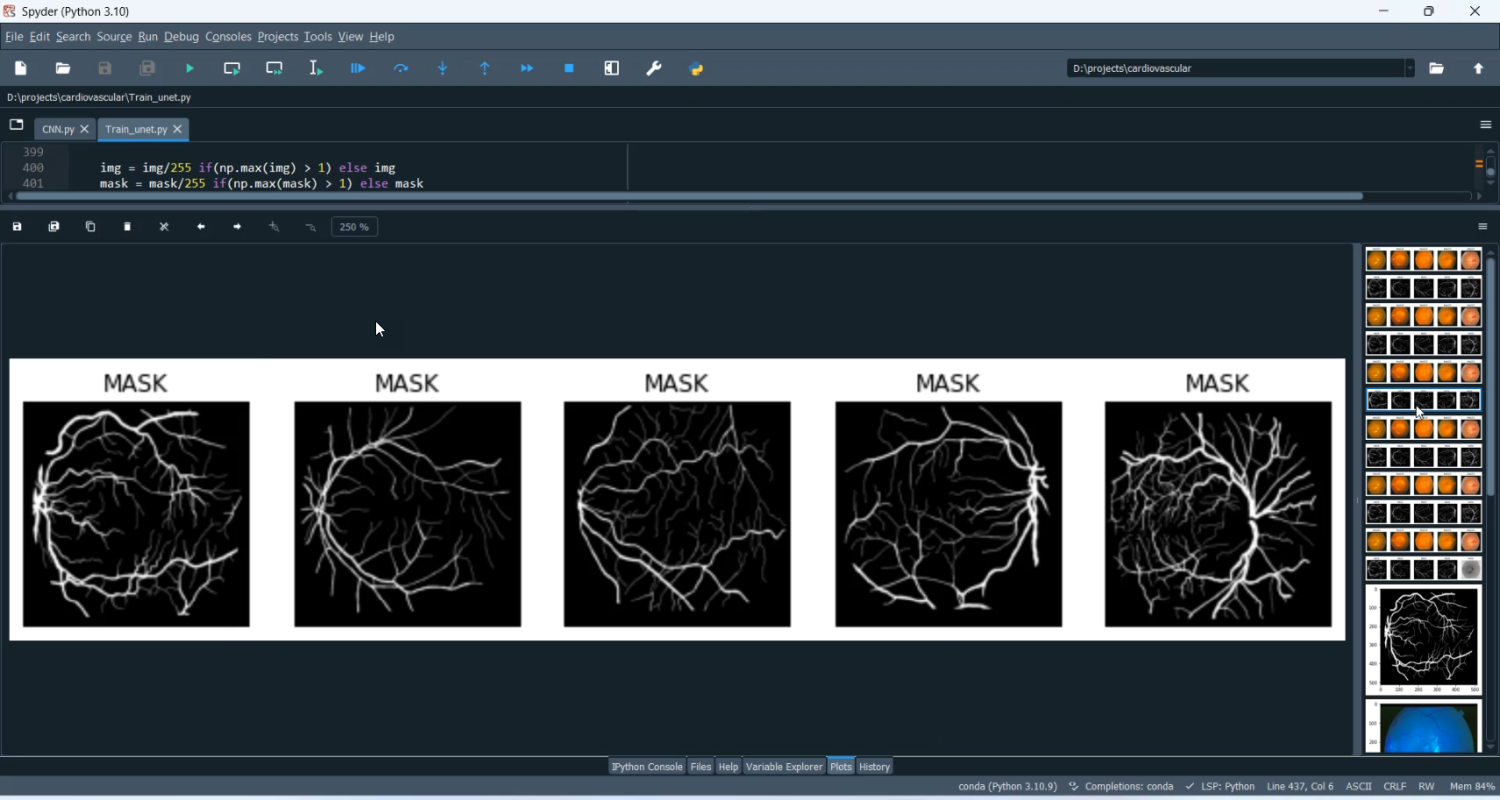1500x800 pixels.
Task: Expand the working directory dropdown
Action: click(1410, 69)
